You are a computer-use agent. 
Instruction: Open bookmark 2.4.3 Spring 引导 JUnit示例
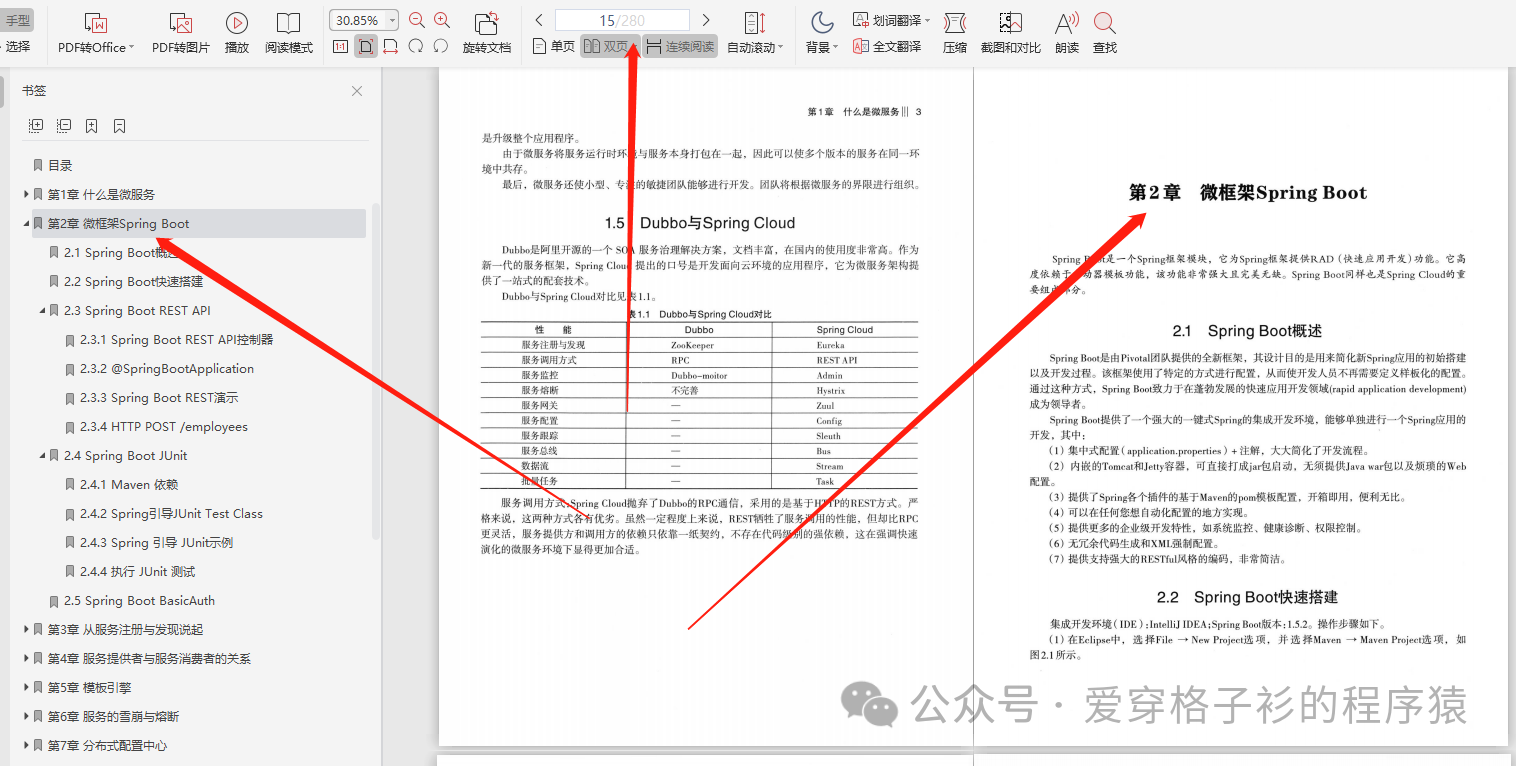coord(157,543)
